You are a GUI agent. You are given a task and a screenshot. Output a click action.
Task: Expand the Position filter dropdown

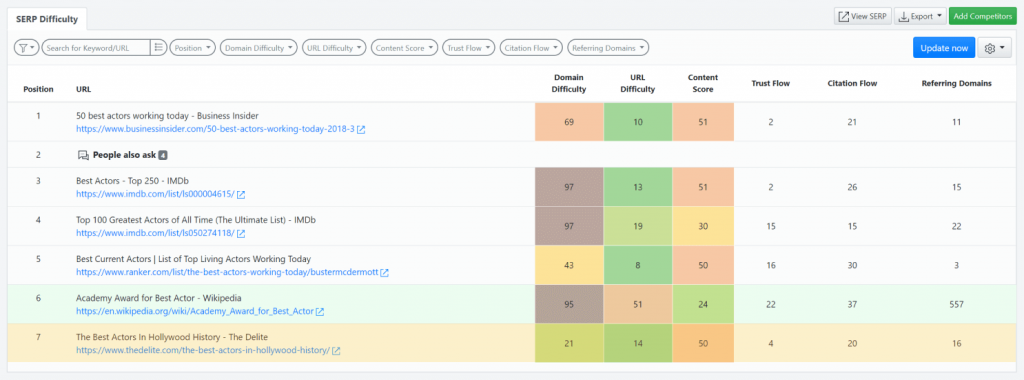(192, 48)
